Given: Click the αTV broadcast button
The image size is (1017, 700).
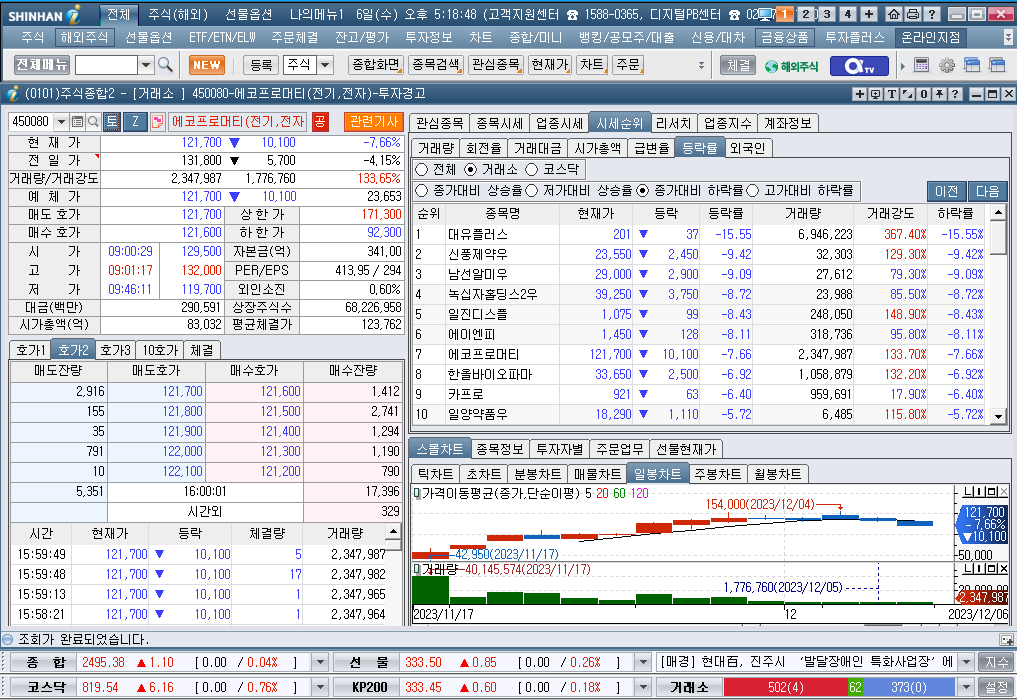Looking at the screenshot, I should [x=859, y=66].
